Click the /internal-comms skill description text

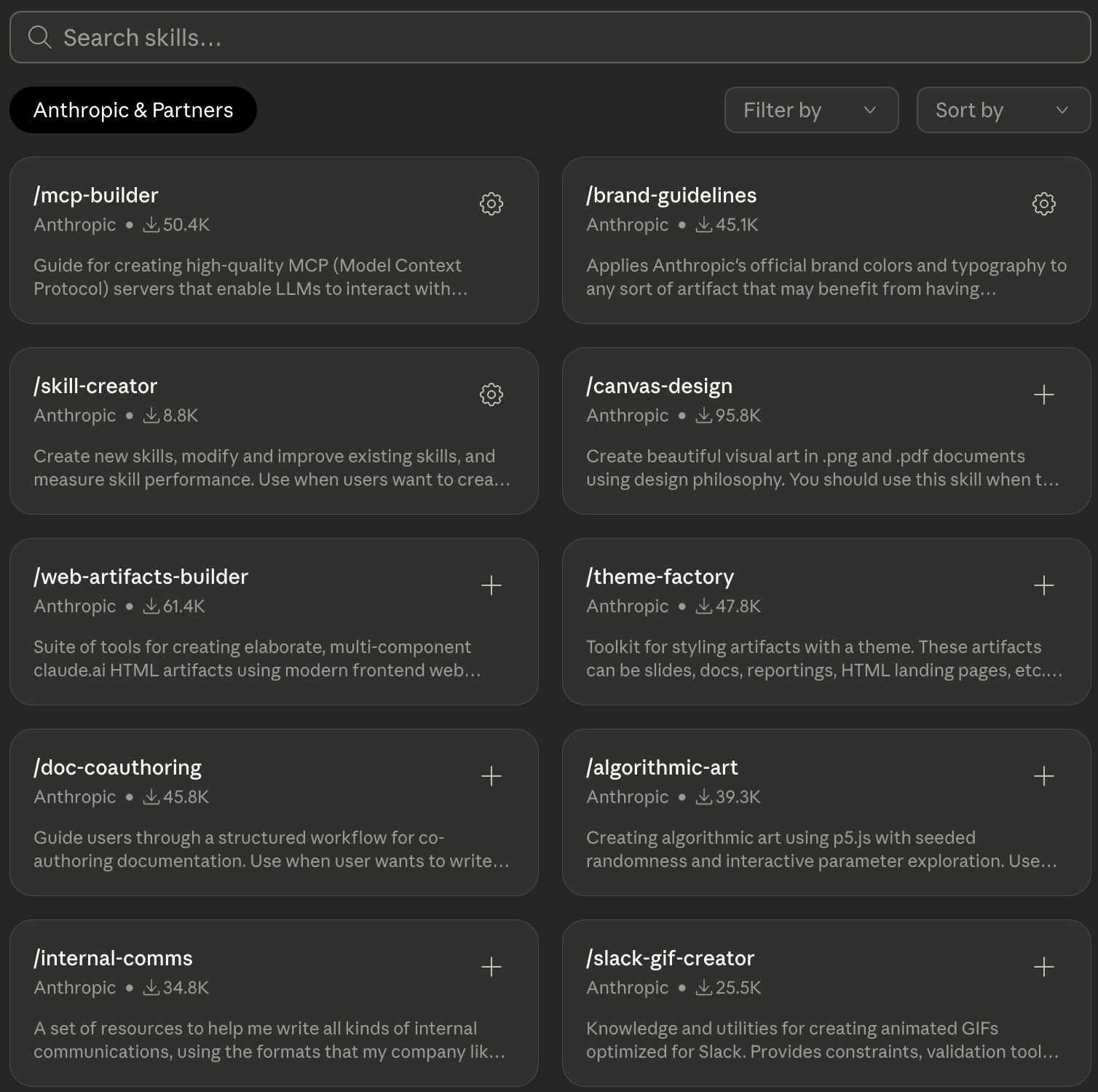coord(269,1040)
